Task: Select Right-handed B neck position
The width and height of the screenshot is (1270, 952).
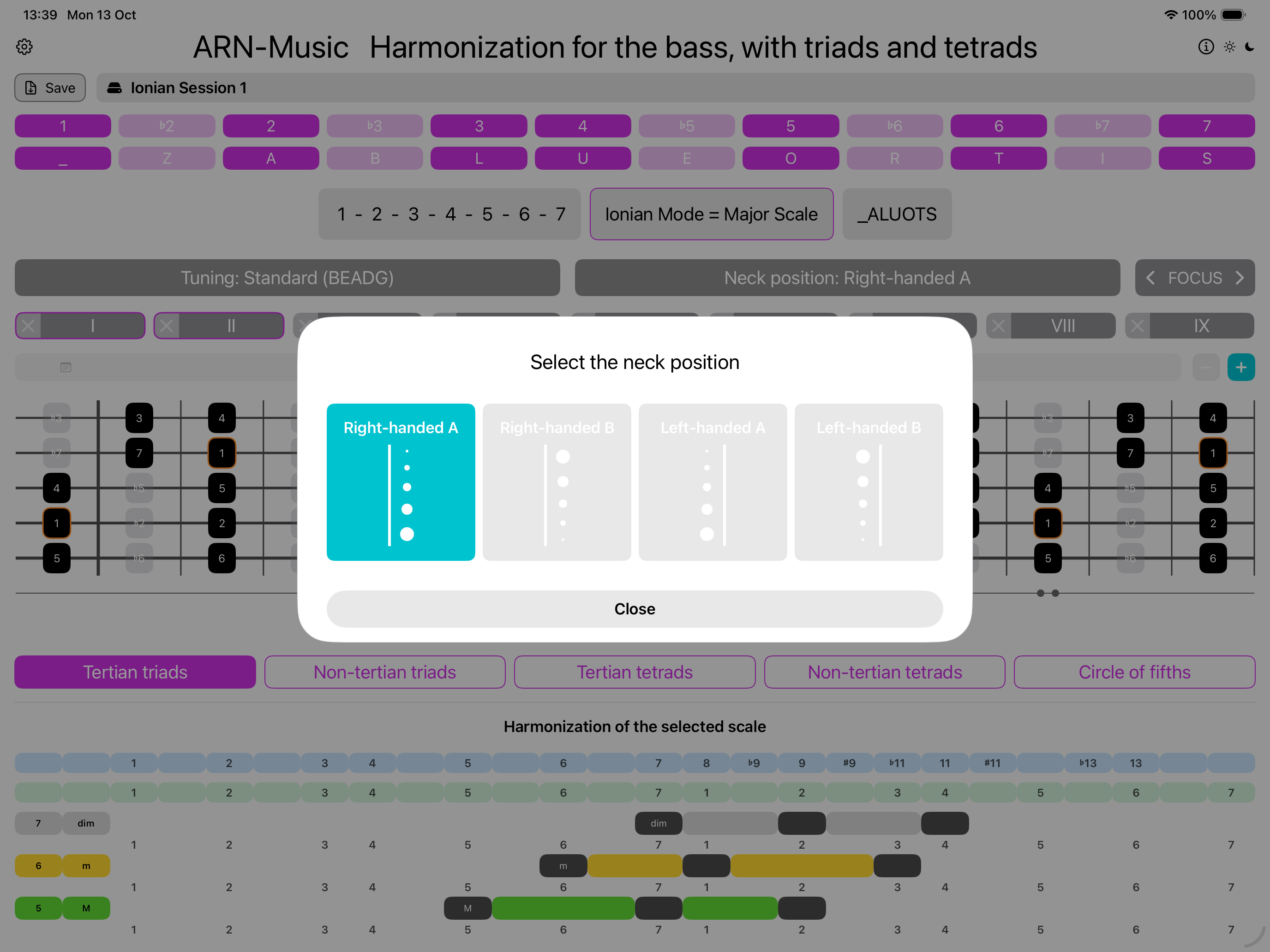Action: [557, 482]
